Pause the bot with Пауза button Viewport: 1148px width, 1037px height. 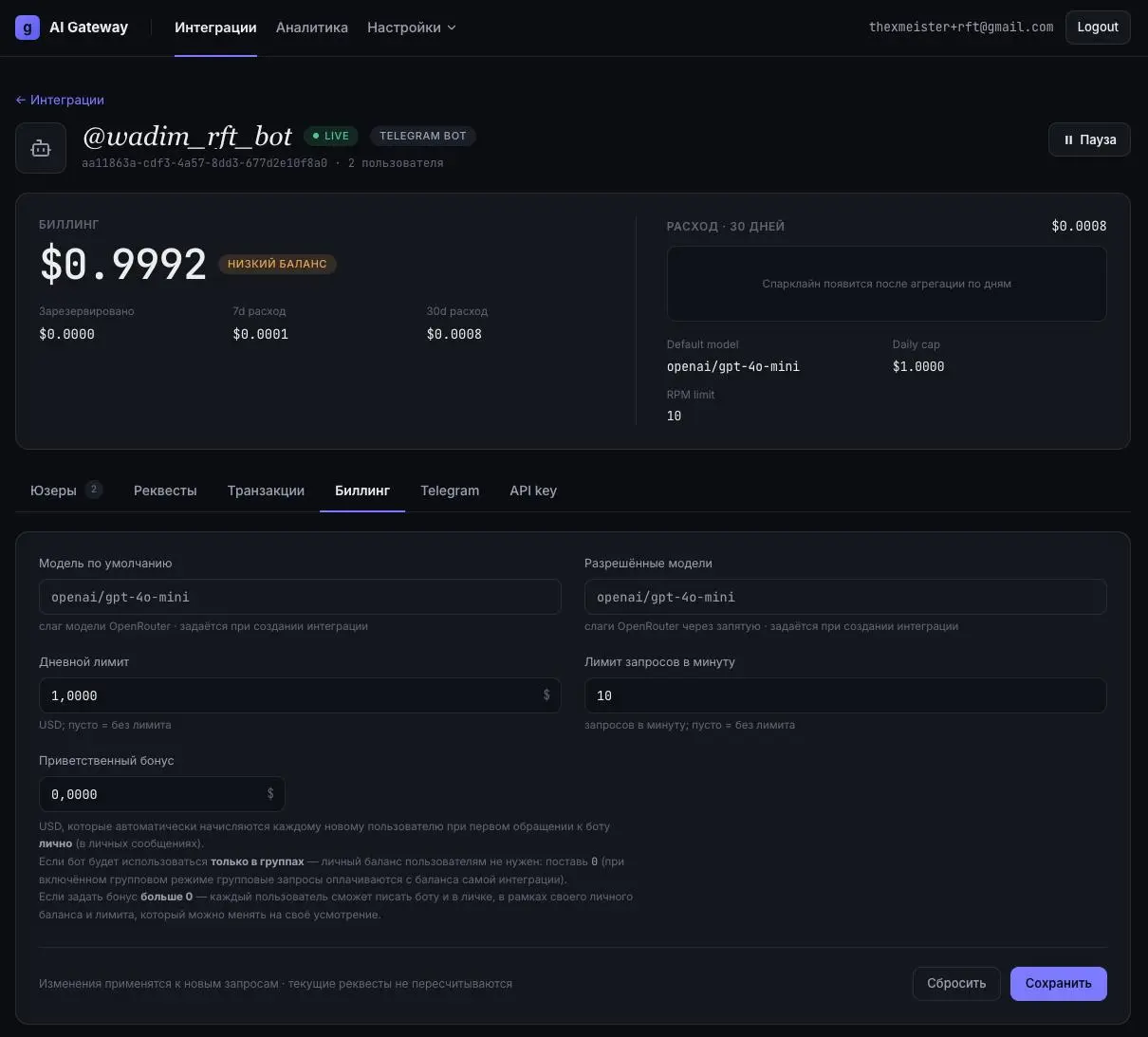[x=1089, y=139]
